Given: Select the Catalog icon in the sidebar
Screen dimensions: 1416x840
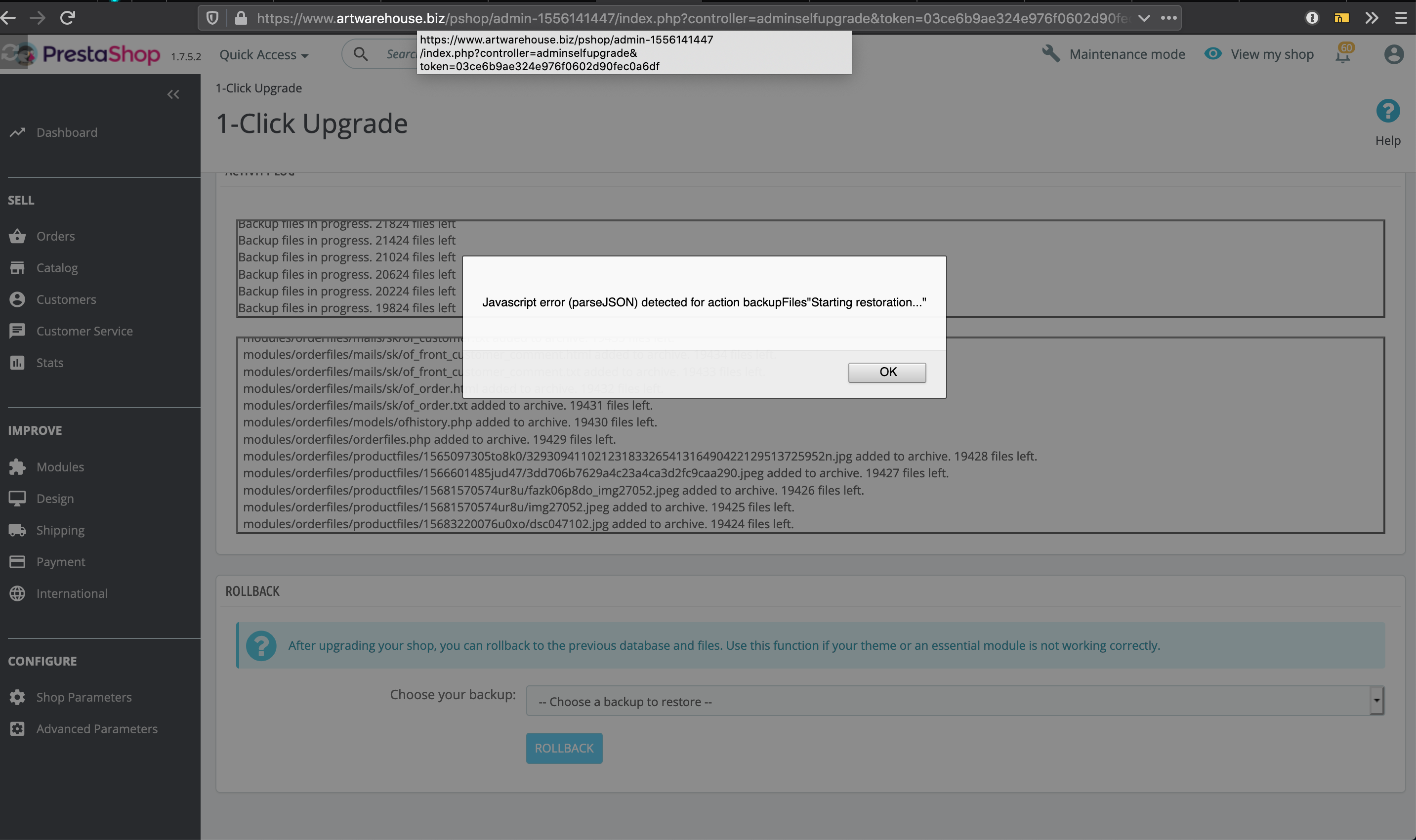Looking at the screenshot, I should (18, 268).
